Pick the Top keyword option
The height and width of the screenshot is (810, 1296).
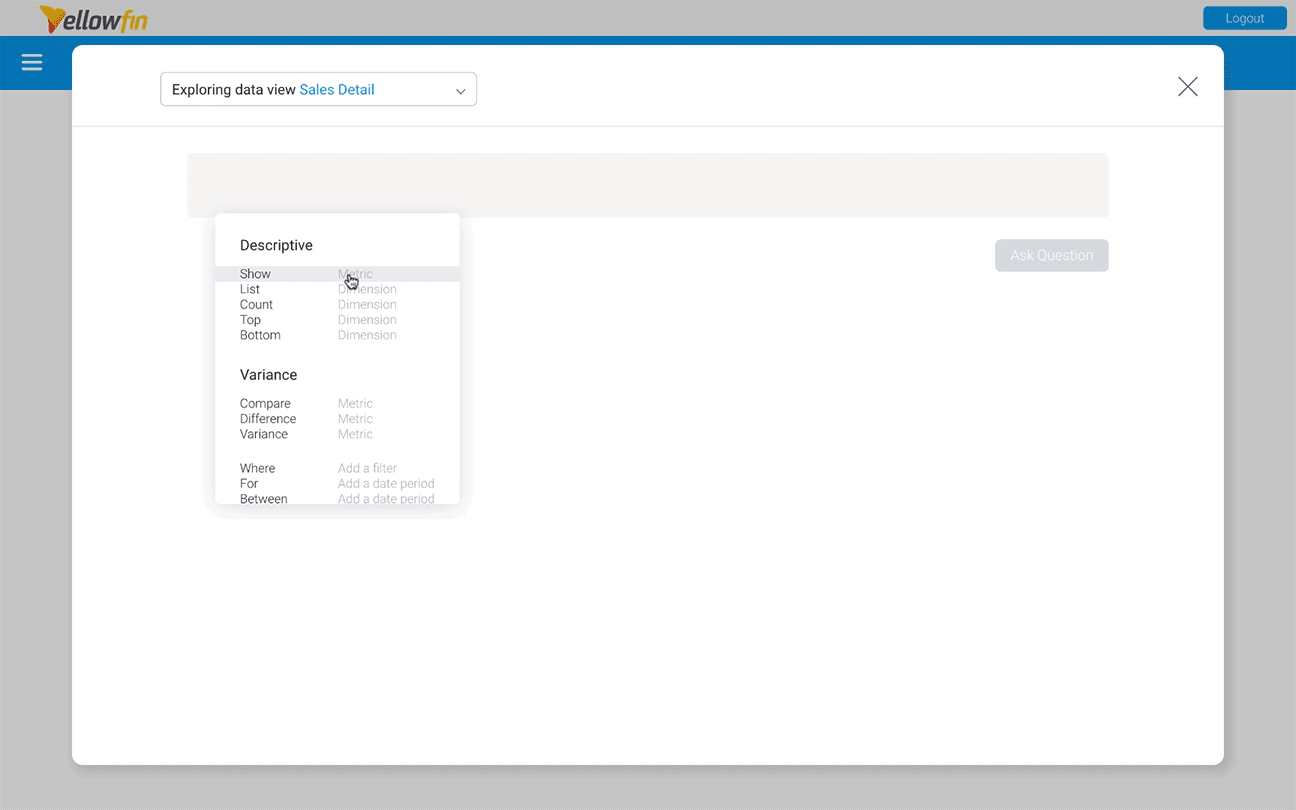[x=250, y=320]
